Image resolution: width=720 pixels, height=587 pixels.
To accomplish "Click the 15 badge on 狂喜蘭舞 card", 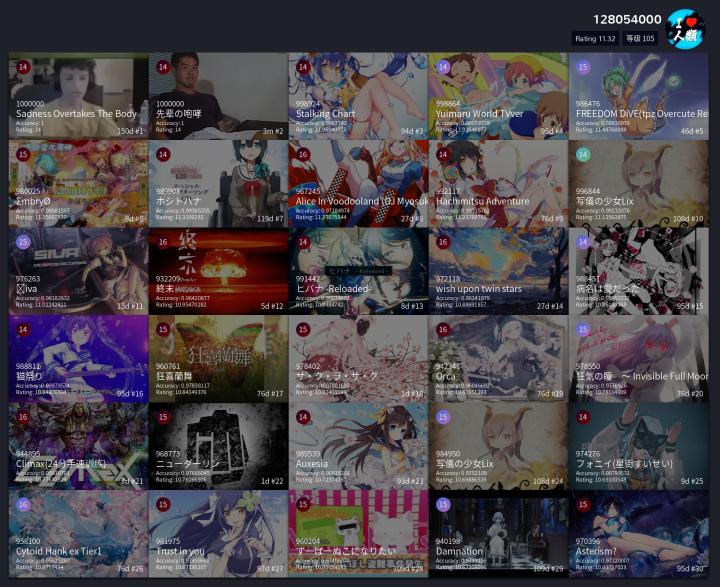I will coord(163,329).
